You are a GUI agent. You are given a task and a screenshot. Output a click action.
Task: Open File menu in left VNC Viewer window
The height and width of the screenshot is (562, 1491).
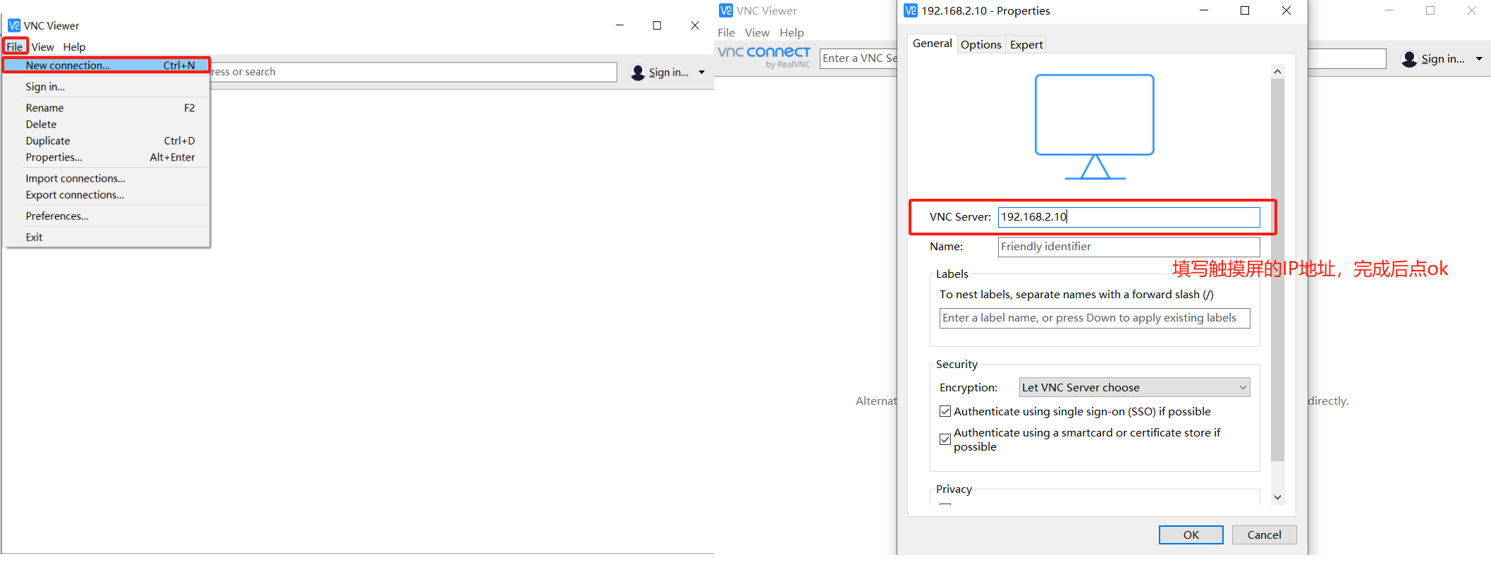14,47
